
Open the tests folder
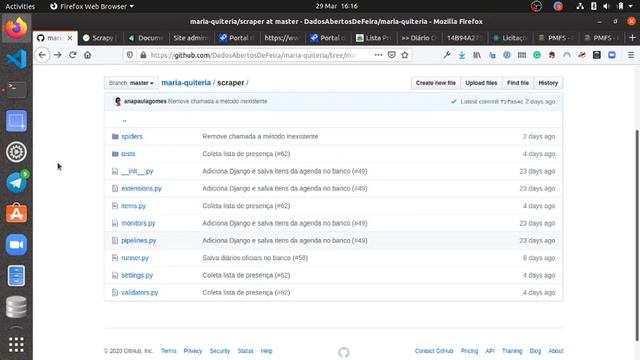click(x=128, y=154)
